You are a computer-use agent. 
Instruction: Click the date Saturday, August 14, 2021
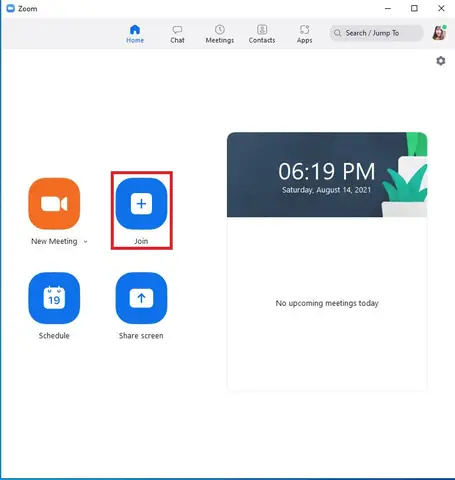click(326, 190)
